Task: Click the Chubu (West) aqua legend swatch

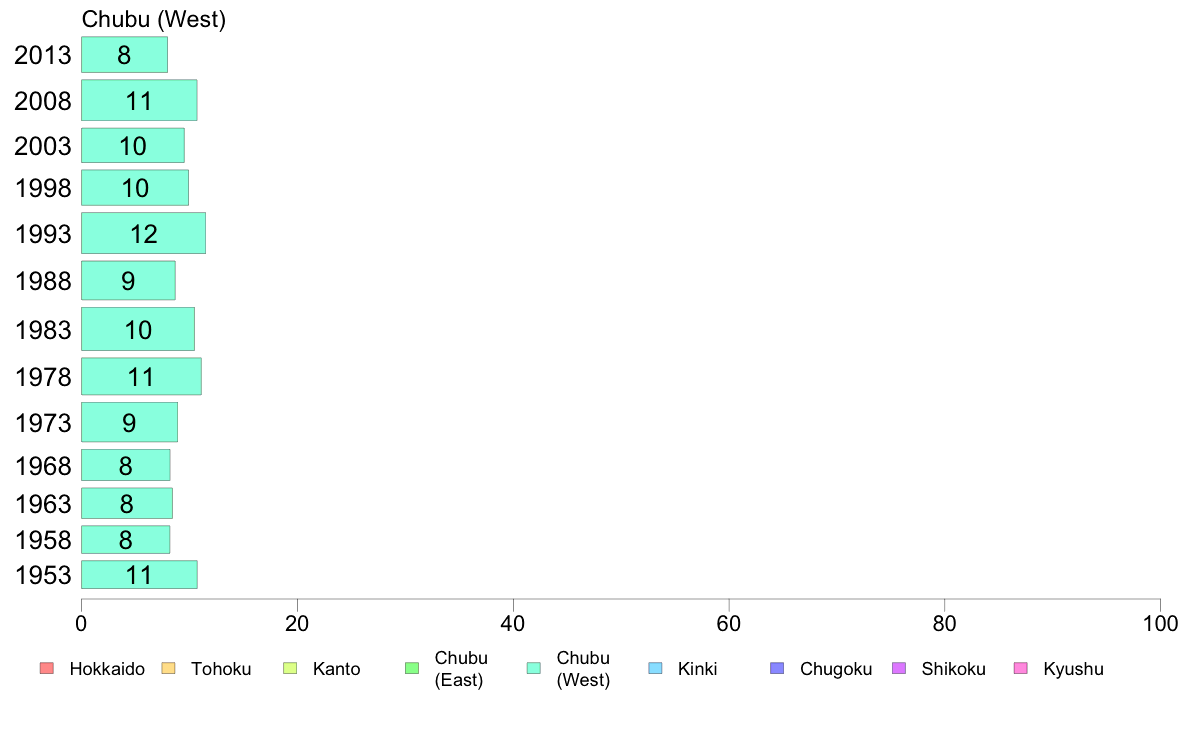Action: tap(534, 668)
